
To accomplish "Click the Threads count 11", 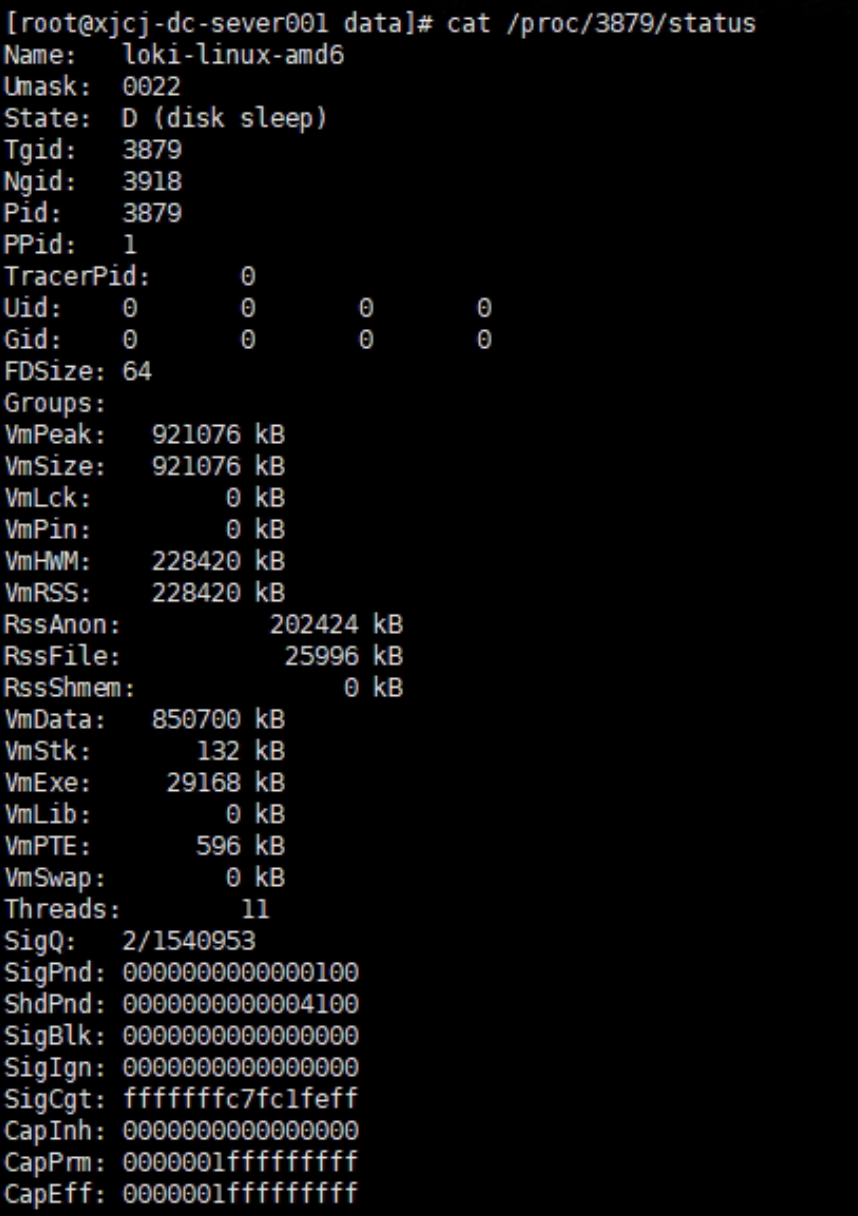I will [x=255, y=910].
